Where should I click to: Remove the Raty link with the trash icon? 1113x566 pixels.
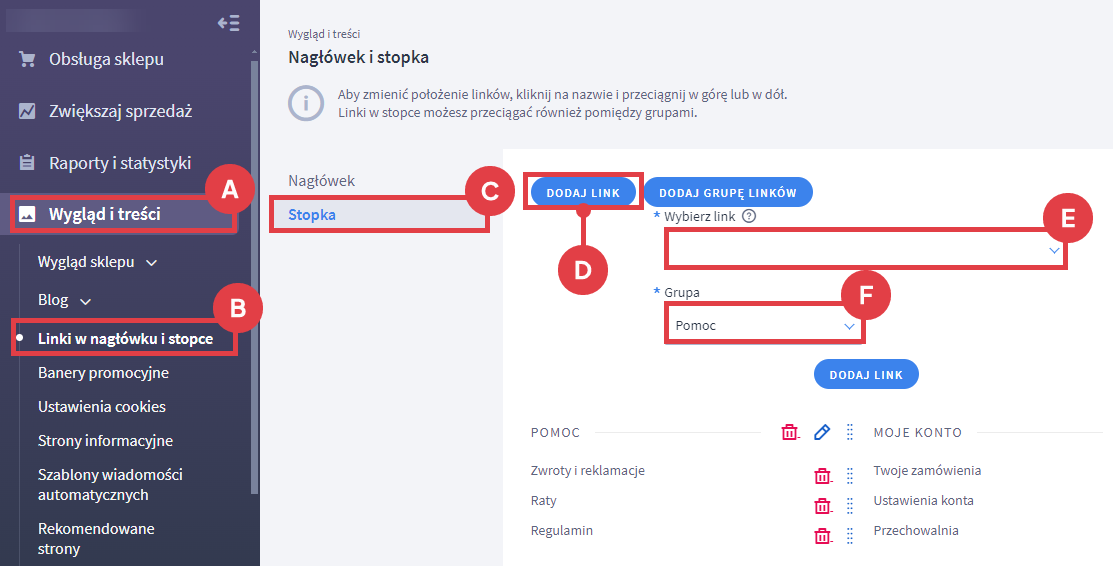pos(822,506)
